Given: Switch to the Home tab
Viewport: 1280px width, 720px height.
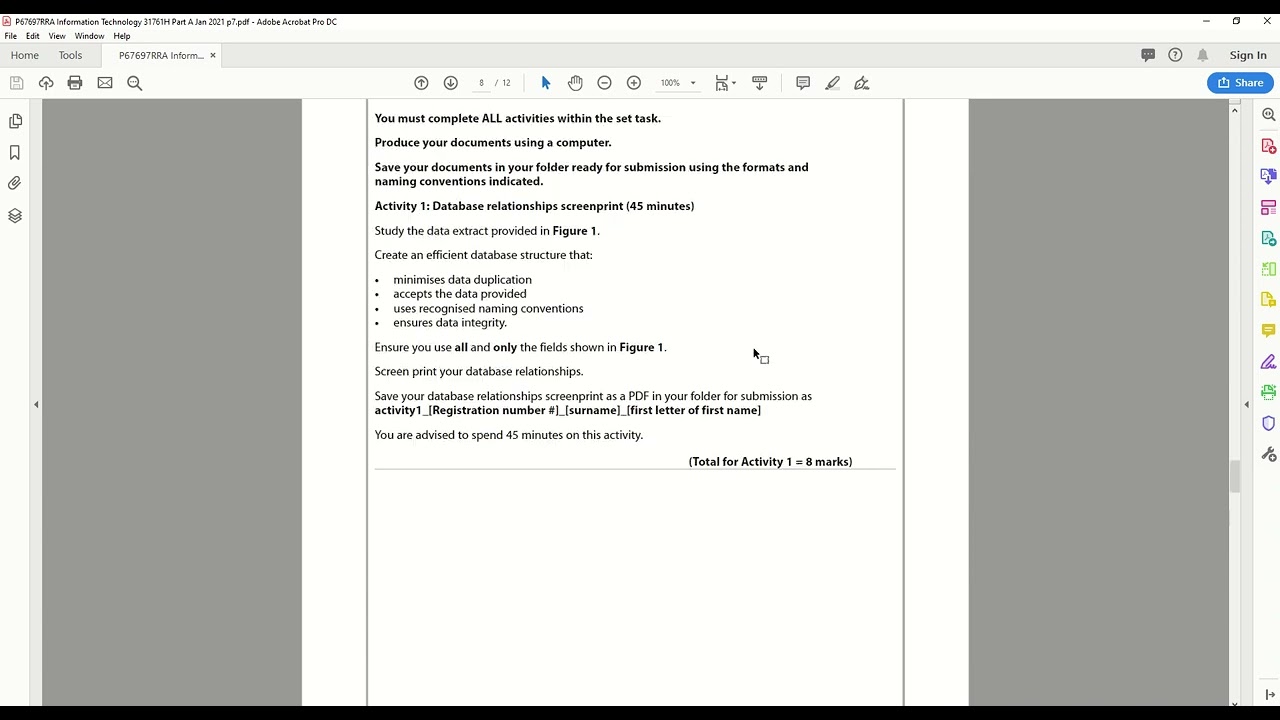Looking at the screenshot, I should (x=24, y=55).
